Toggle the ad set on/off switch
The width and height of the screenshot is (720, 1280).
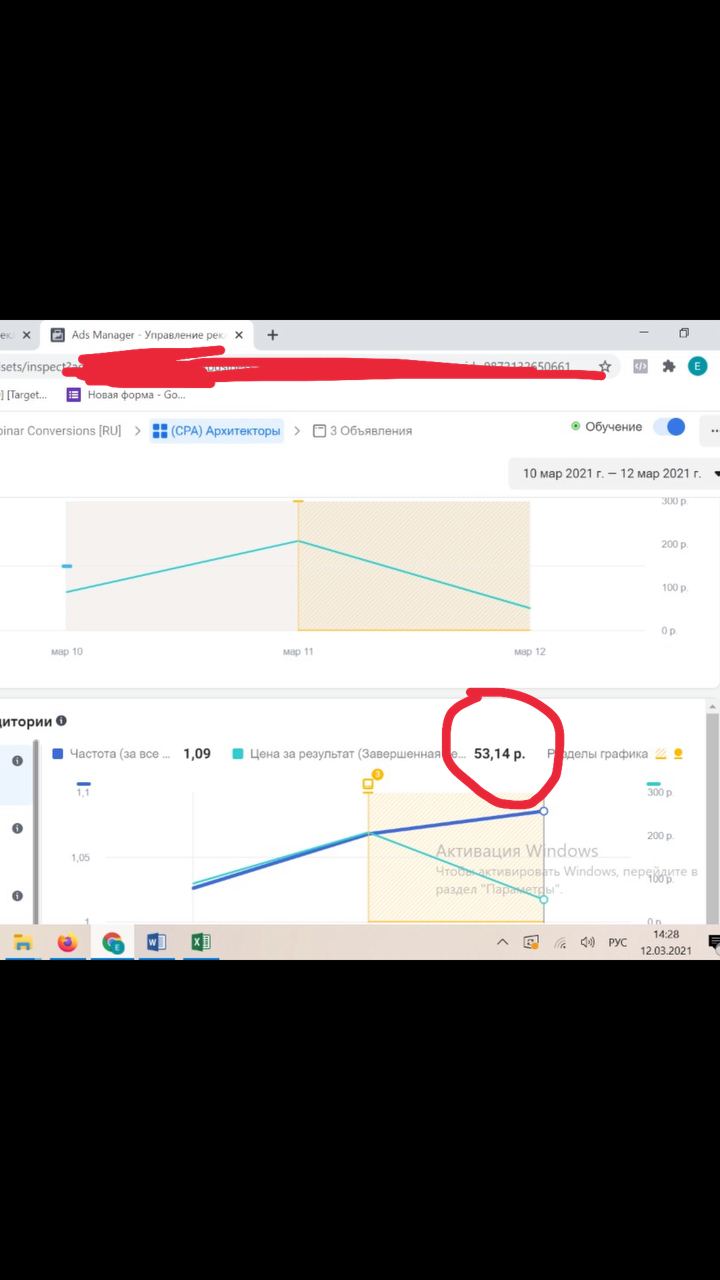click(669, 427)
